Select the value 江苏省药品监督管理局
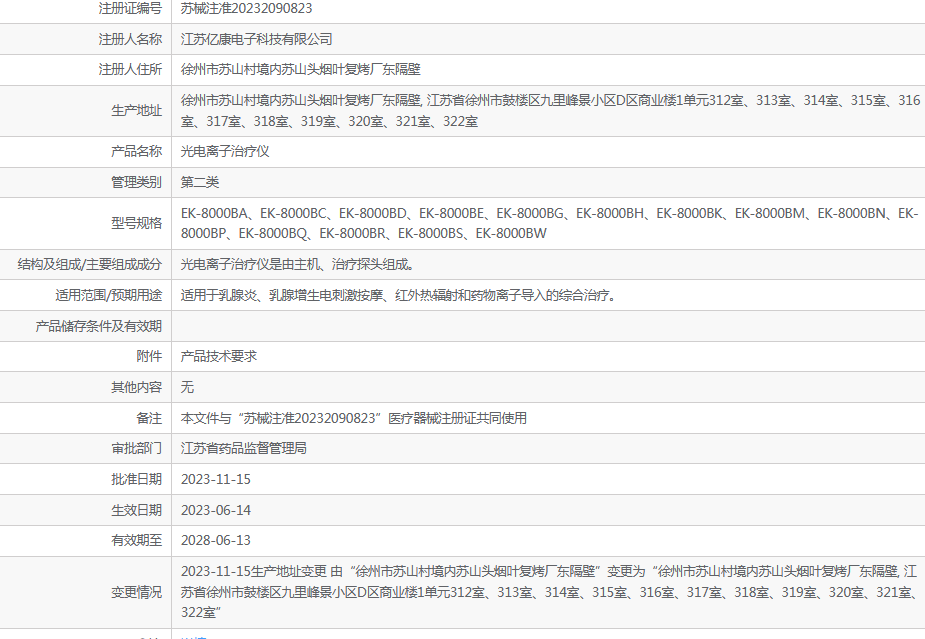The height and width of the screenshot is (639, 925). (244, 448)
